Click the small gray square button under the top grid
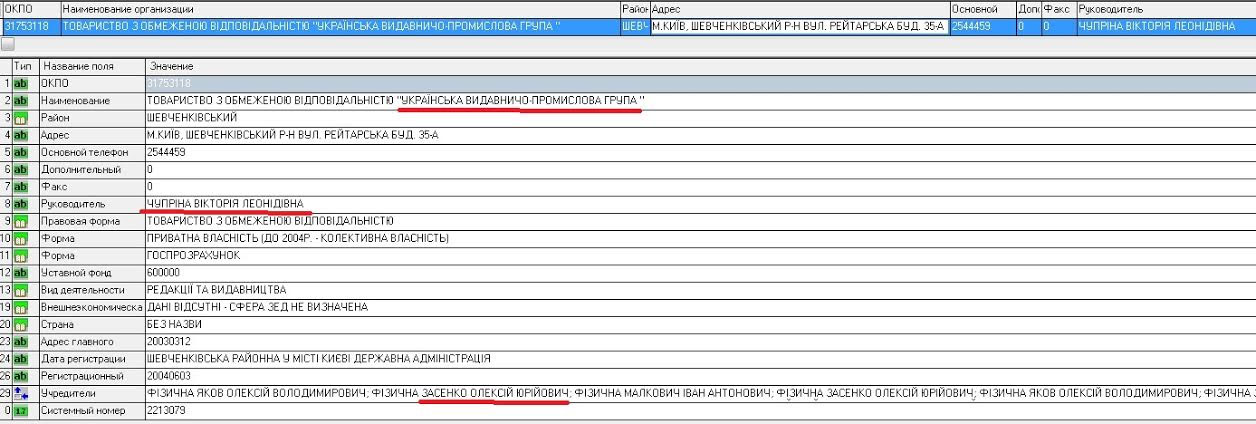Viewport: 1256px width, 424px height. [x=7, y=44]
